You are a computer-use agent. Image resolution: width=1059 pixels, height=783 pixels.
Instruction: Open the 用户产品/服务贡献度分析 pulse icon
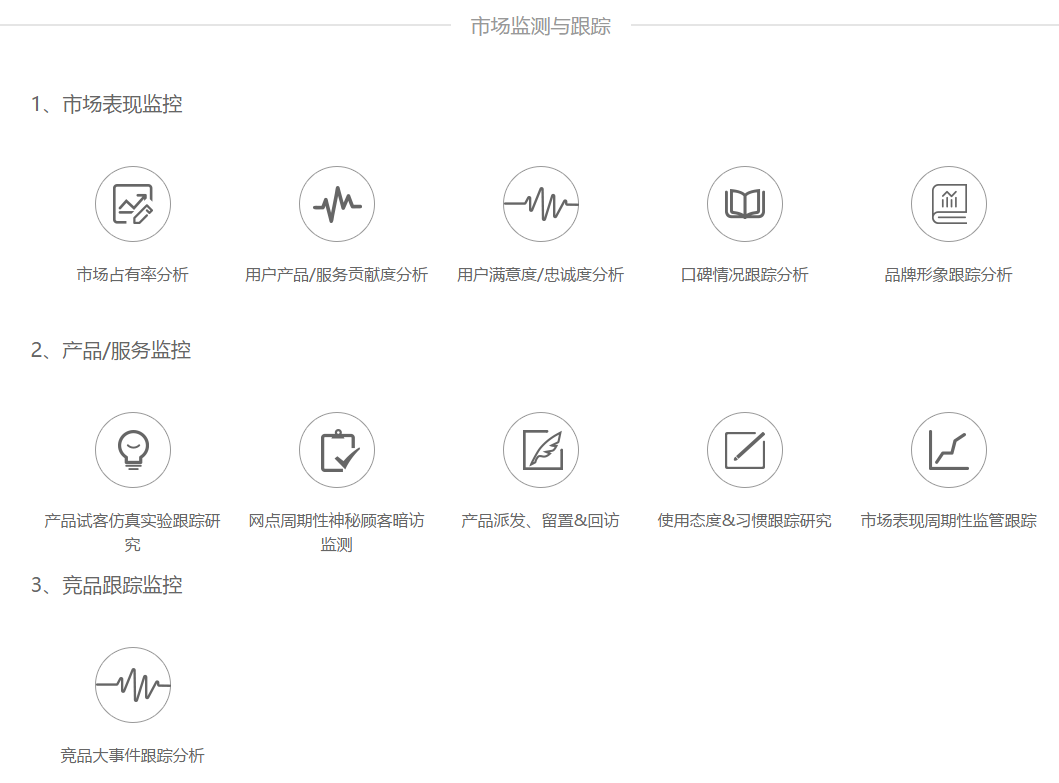[337, 204]
